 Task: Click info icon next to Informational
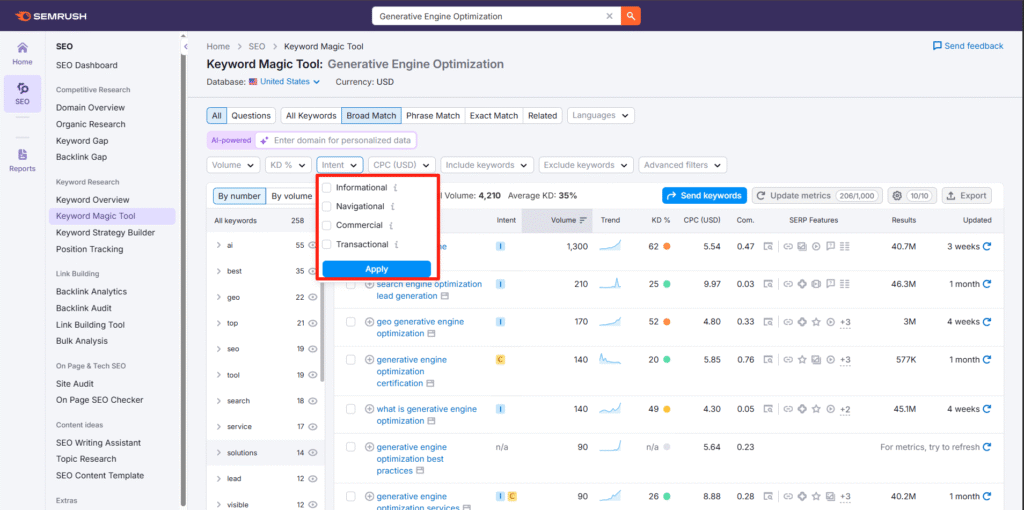click(x=396, y=188)
